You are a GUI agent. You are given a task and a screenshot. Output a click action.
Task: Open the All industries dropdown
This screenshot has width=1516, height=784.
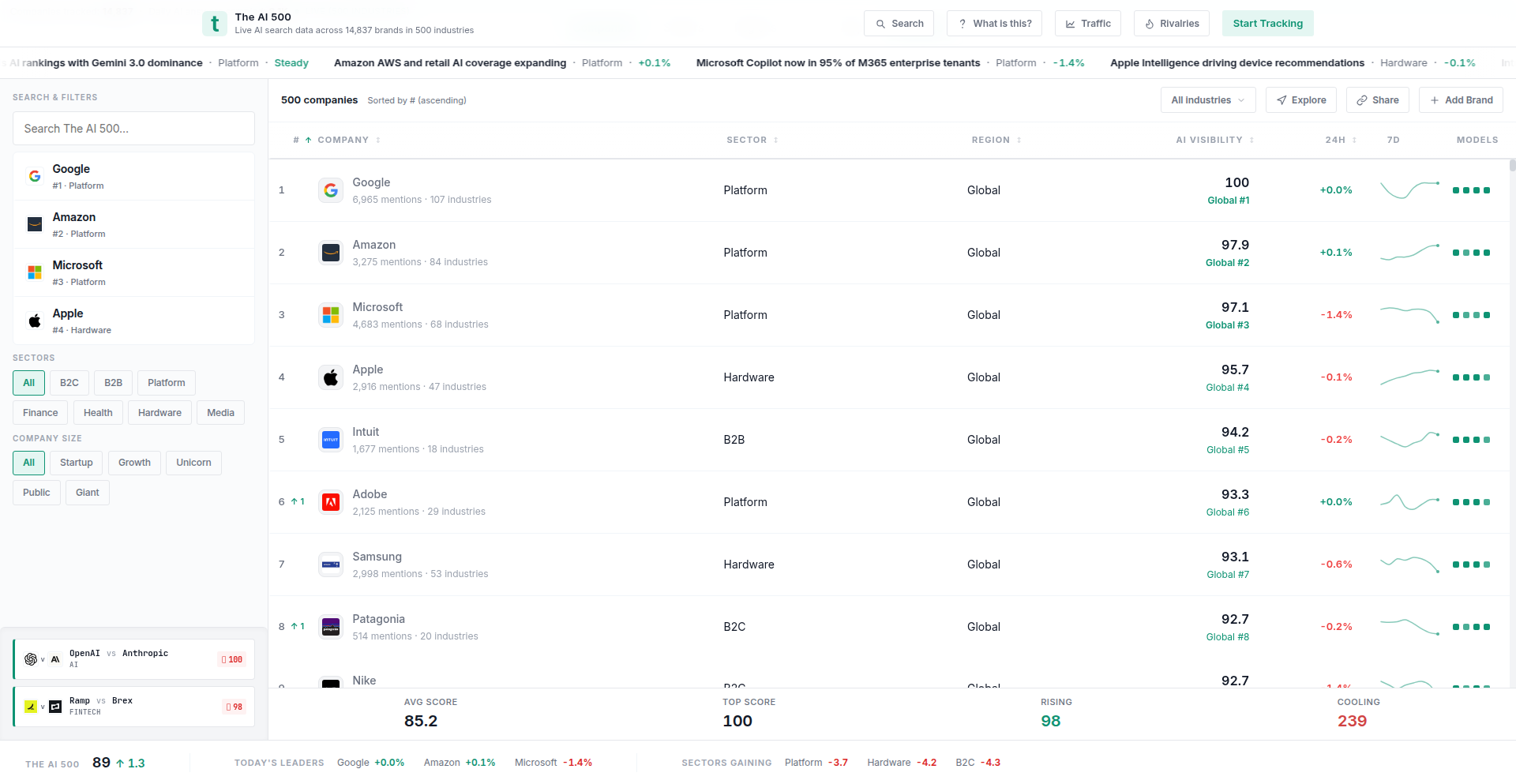(x=1207, y=100)
